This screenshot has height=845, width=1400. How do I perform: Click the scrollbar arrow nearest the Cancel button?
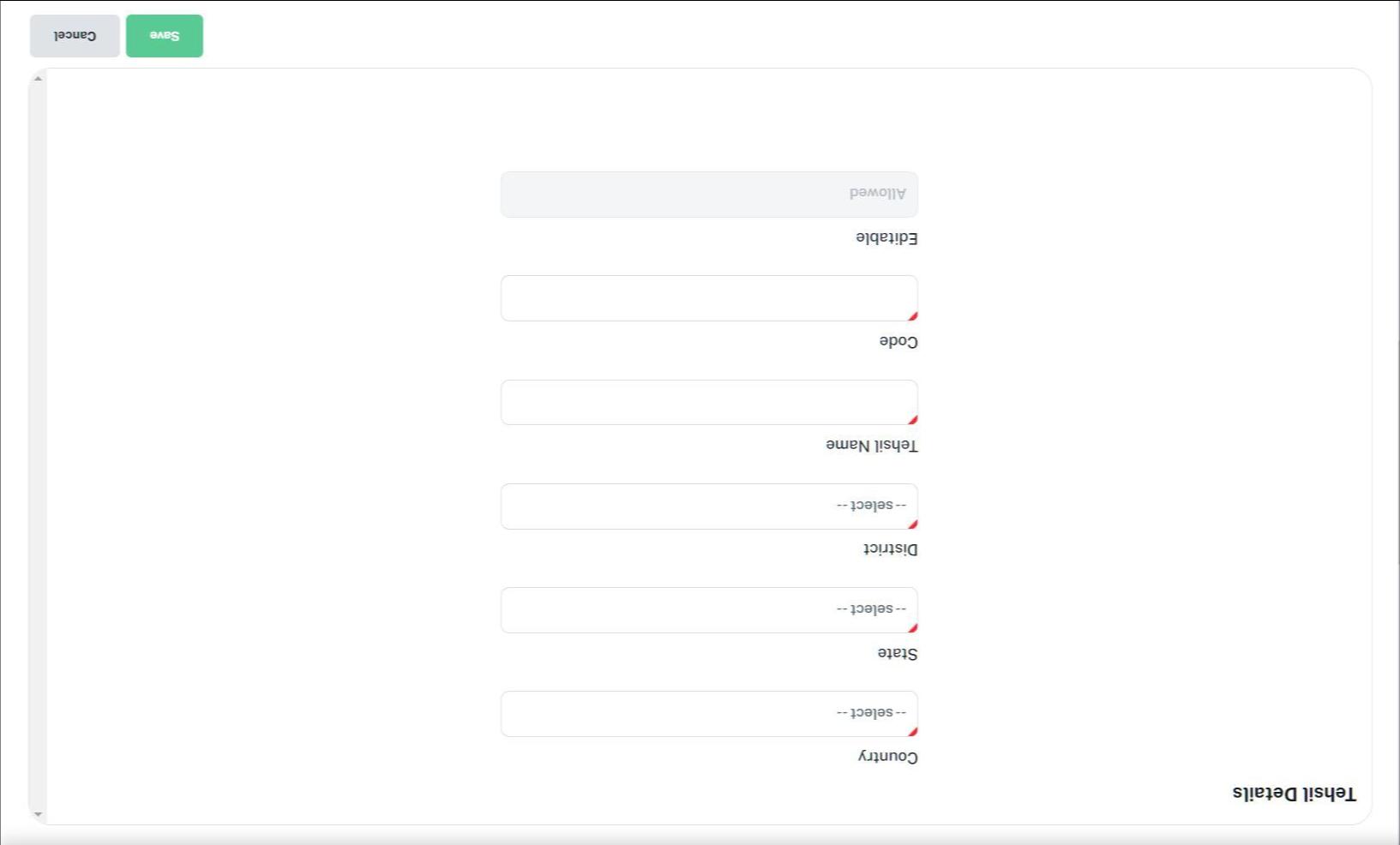[38, 79]
